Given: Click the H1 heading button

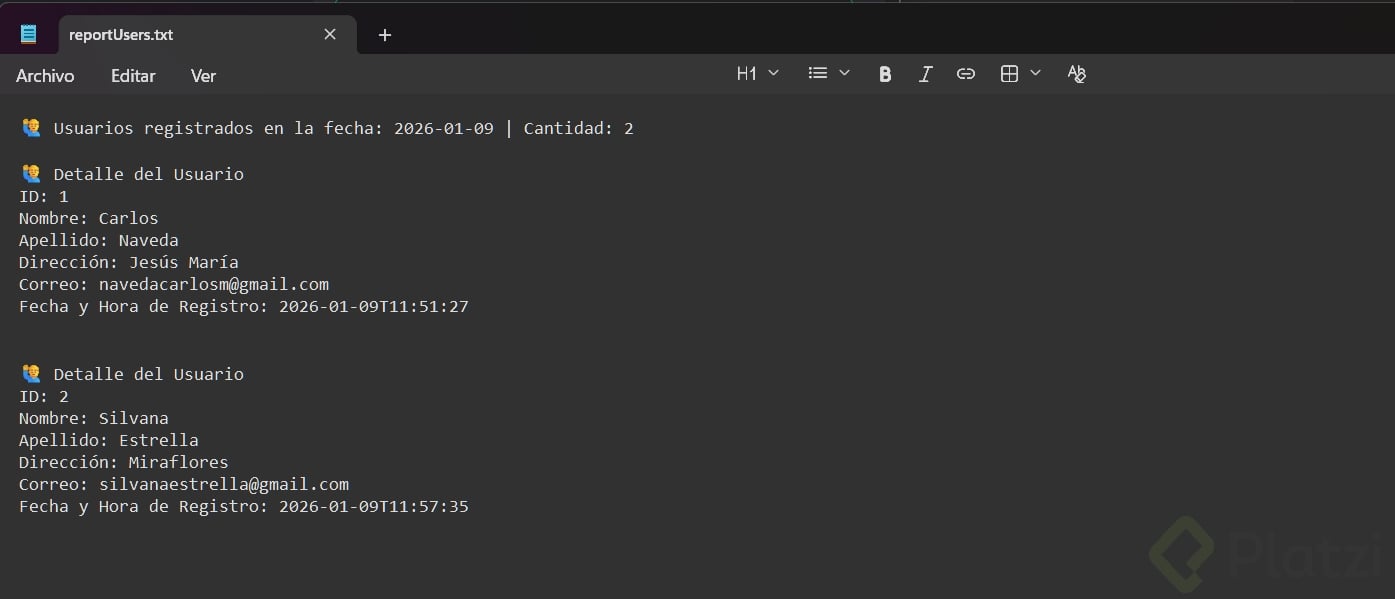Looking at the screenshot, I should (x=747, y=74).
